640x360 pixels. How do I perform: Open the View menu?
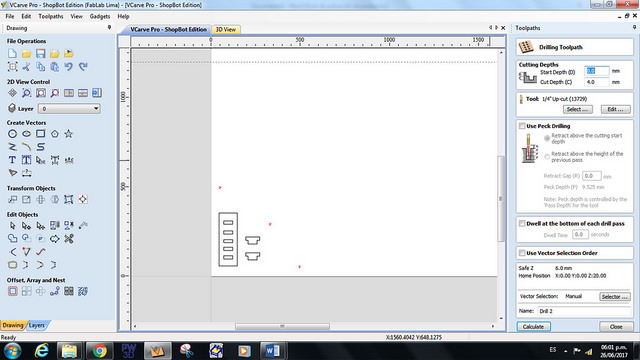[x=76, y=16]
